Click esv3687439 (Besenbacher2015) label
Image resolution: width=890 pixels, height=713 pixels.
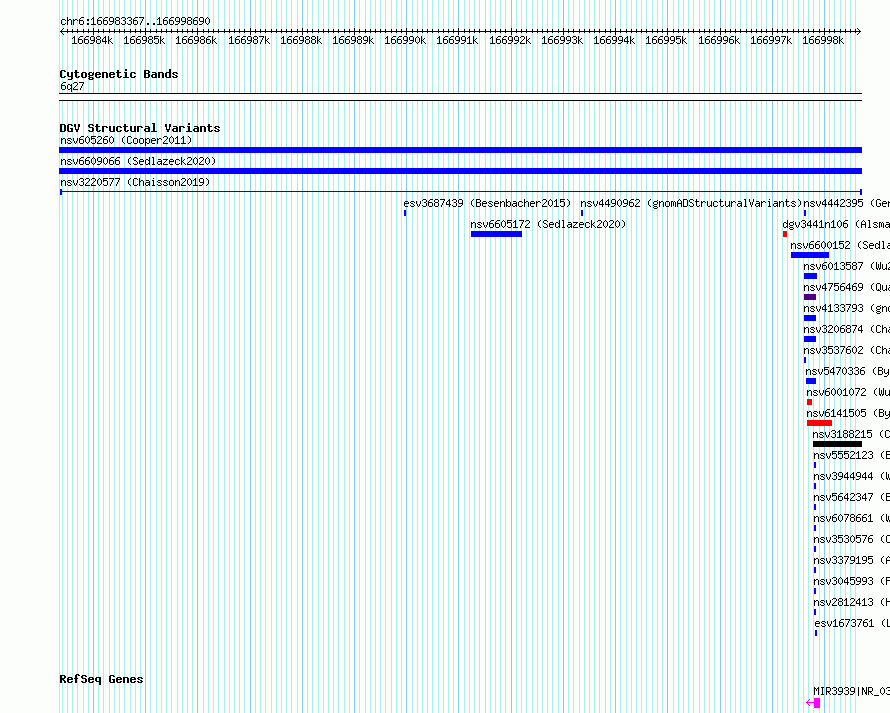487,203
